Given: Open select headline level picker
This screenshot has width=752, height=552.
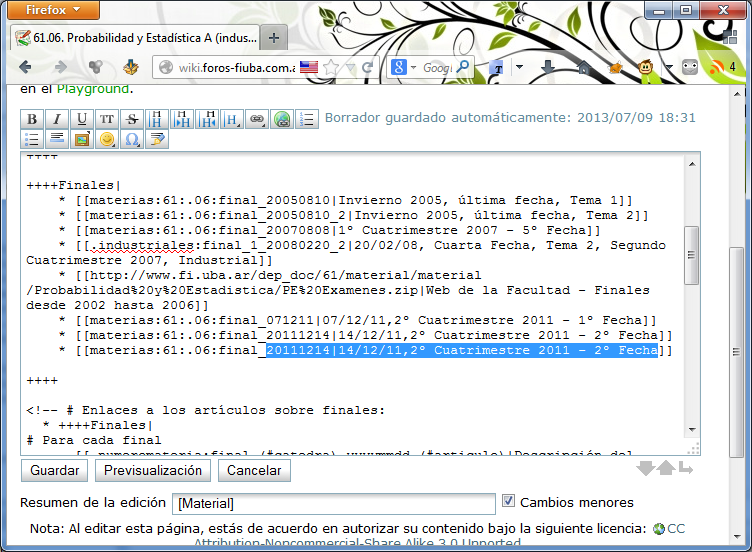Looking at the screenshot, I should [232, 119].
